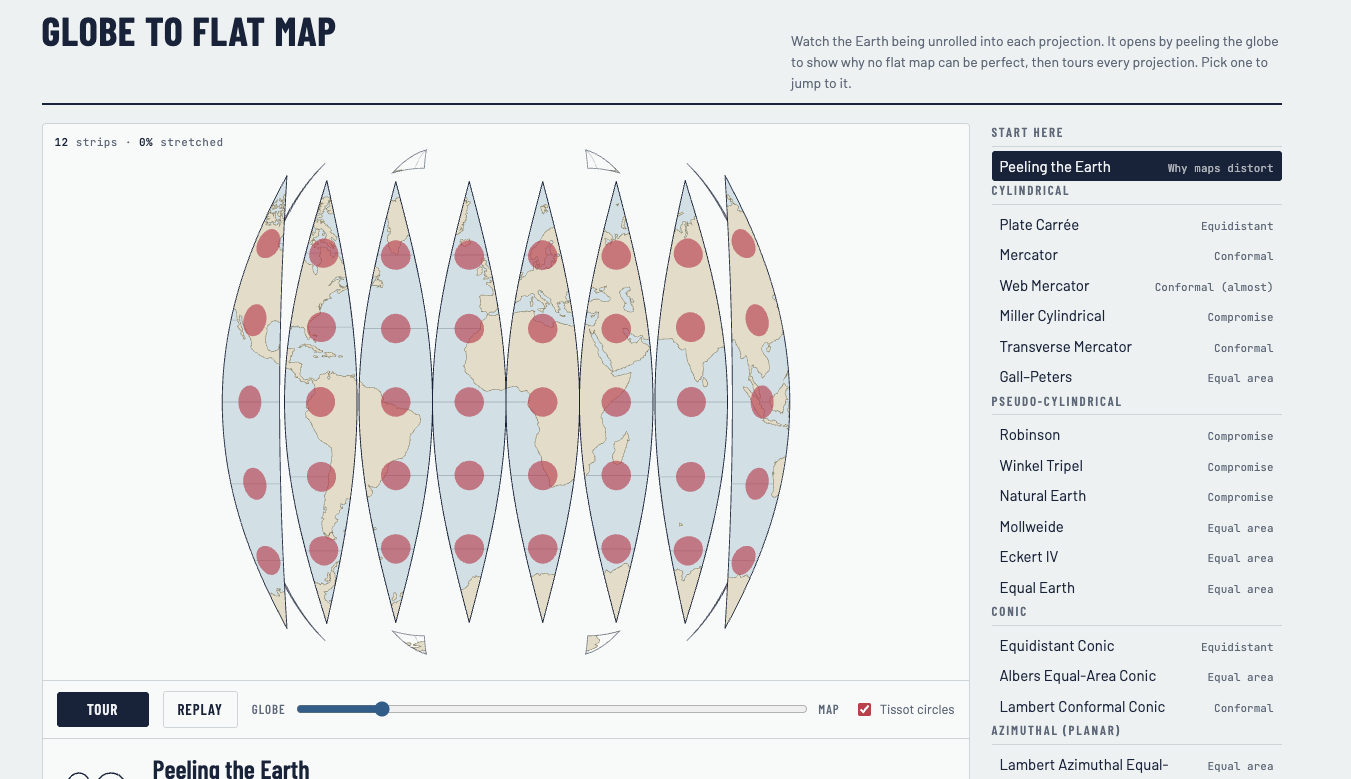Jump to Albers Equal-Area Conic
Viewport: 1351px width, 779px height.
tap(1136, 676)
